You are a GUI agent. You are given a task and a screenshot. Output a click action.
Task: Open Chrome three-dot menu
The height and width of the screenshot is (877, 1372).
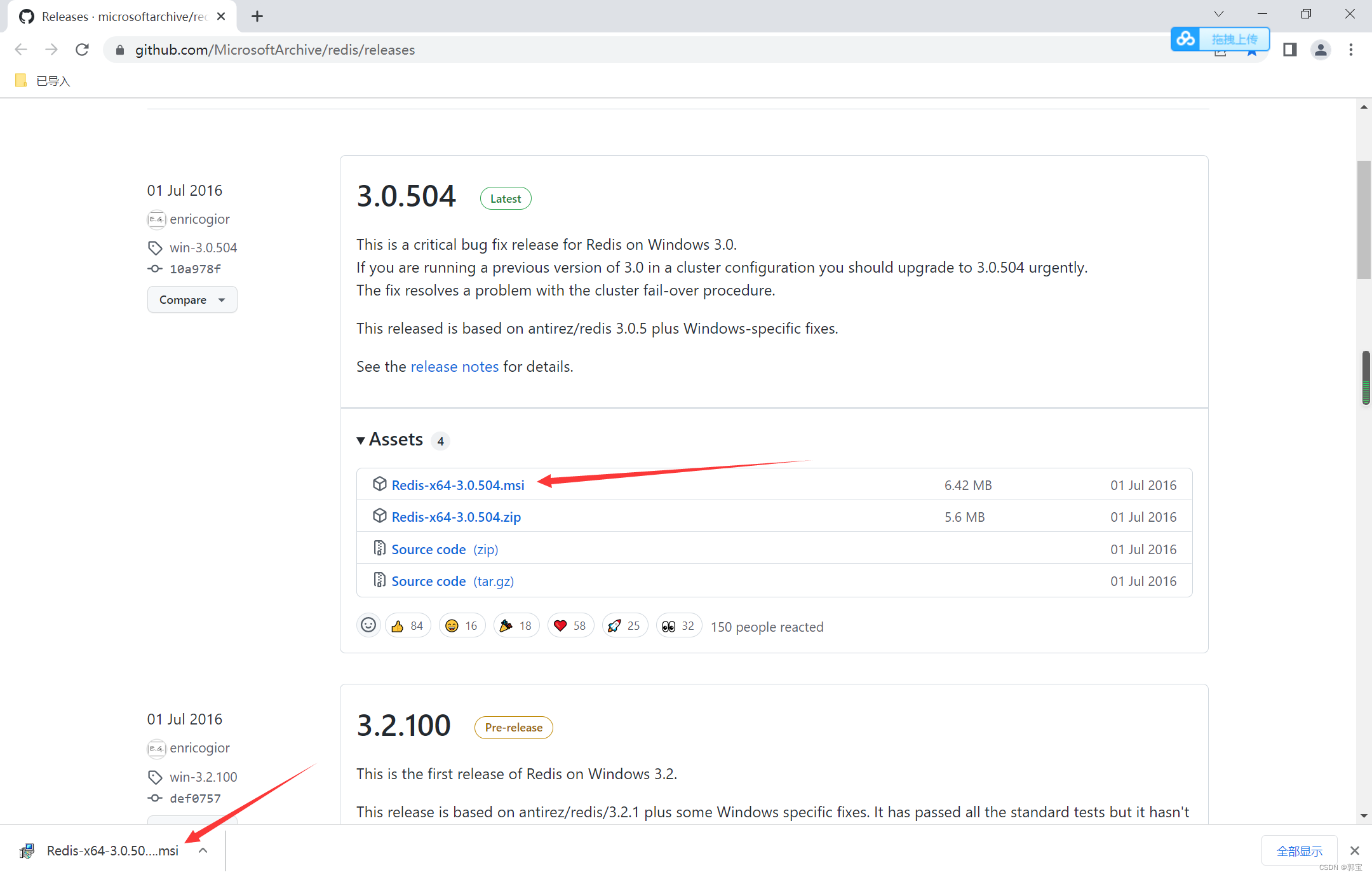click(x=1351, y=50)
